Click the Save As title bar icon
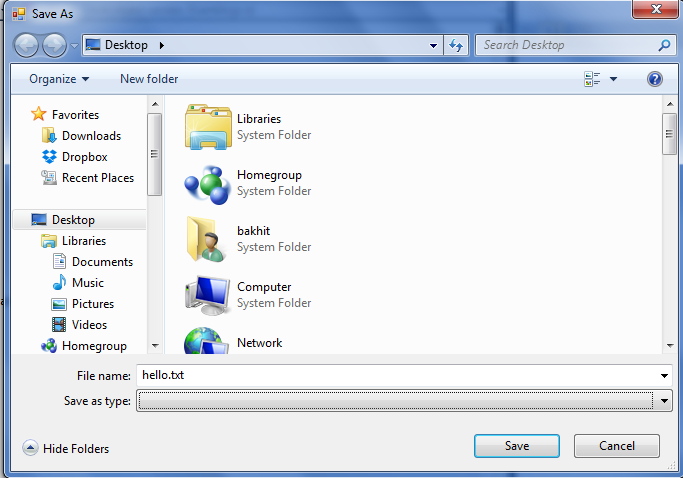Viewport: 683px width, 478px height. (19, 14)
